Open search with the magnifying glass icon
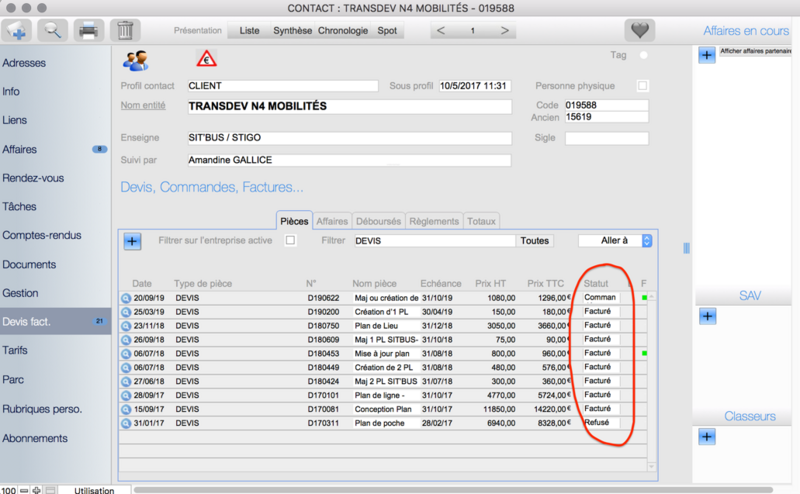The width and height of the screenshot is (800, 494). tap(53, 30)
